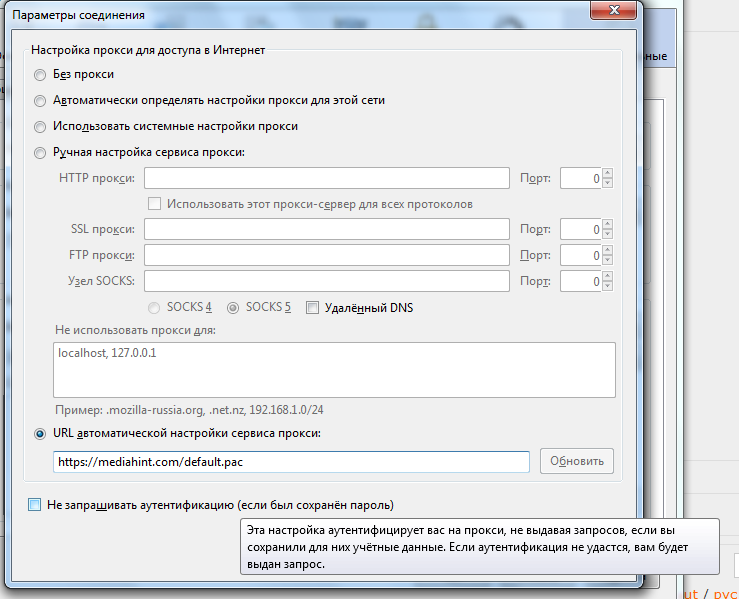Click the FTP прокси address field

pos(327,255)
